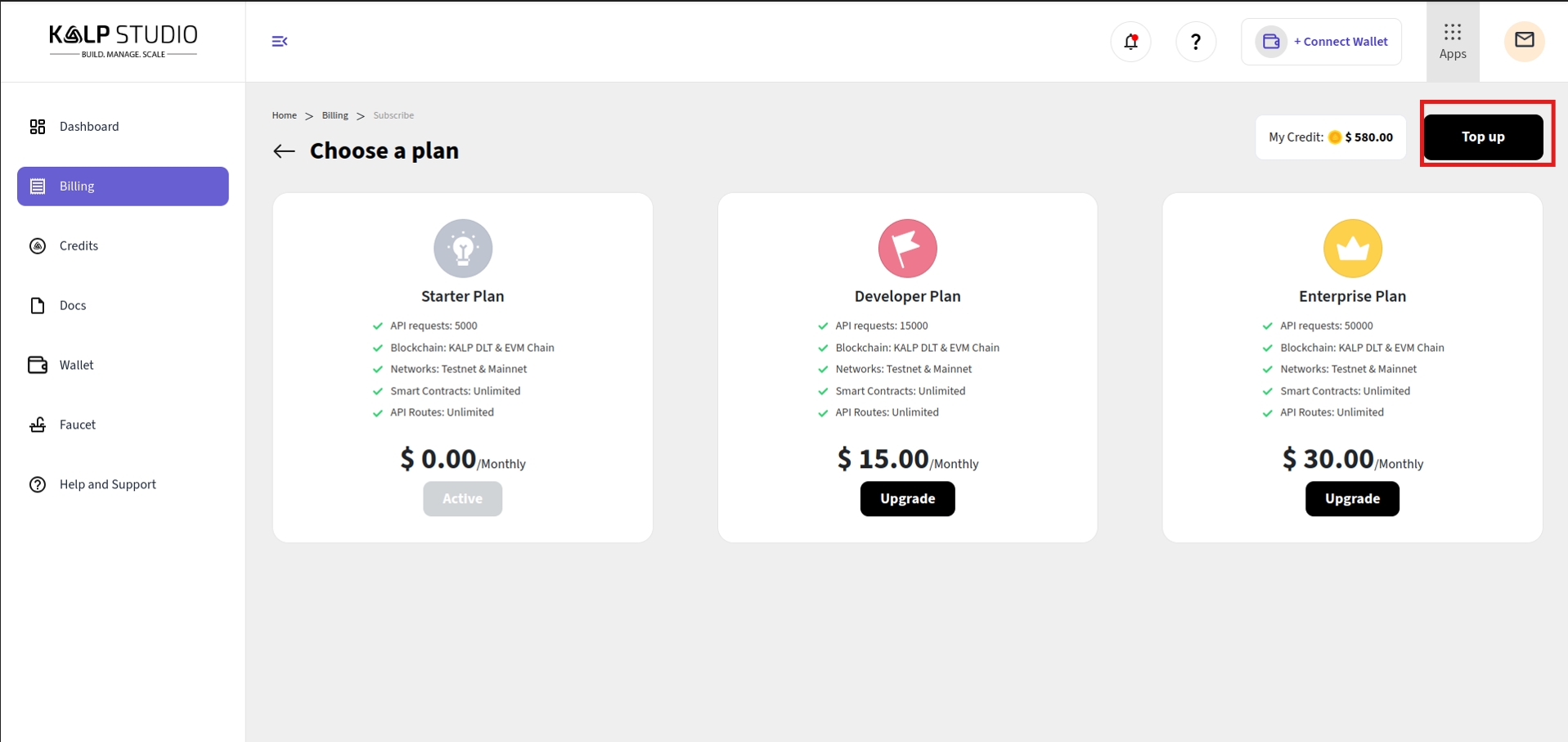This screenshot has width=1568, height=742.
Task: Click the Developer Plan flag icon
Action: pyautogui.click(x=907, y=249)
